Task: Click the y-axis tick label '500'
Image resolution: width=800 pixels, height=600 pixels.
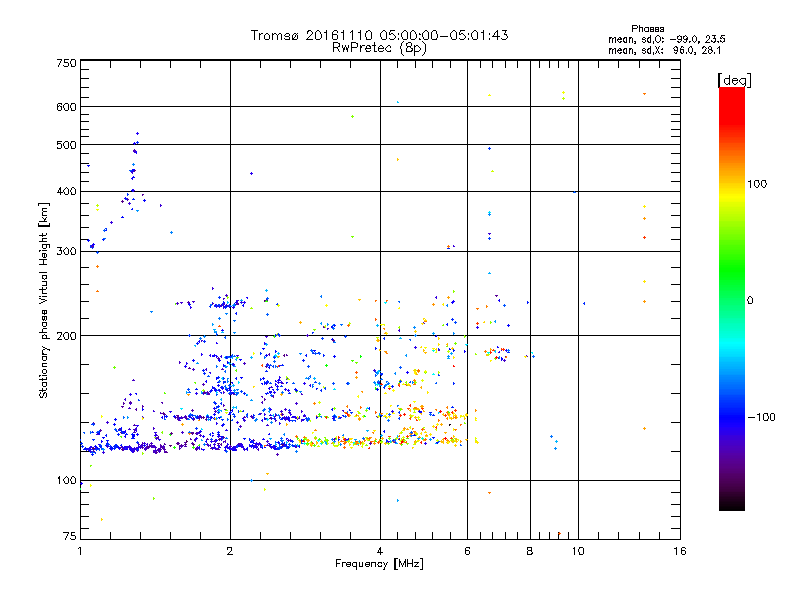Action: click(x=66, y=145)
